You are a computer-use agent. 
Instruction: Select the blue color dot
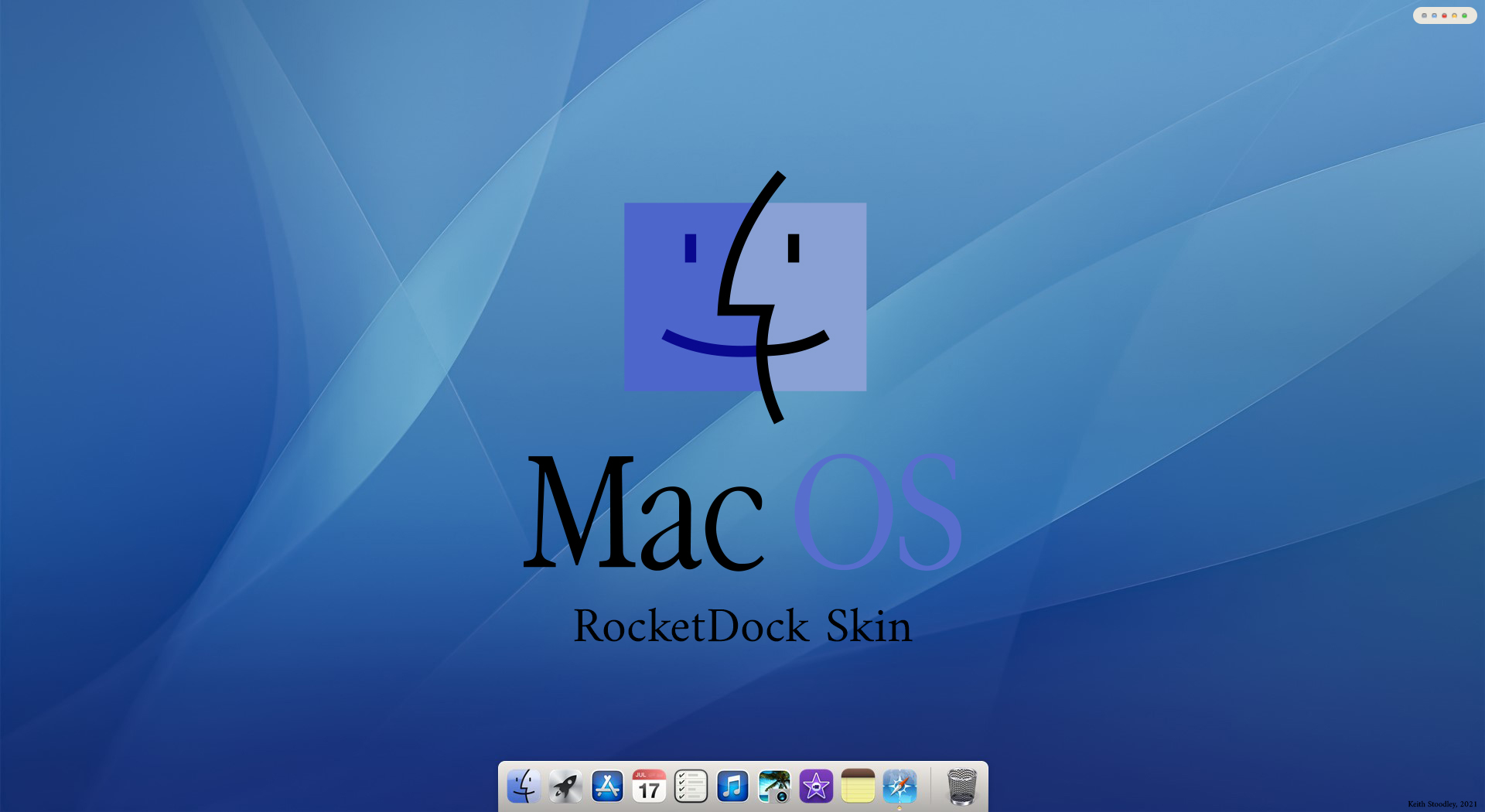(1434, 15)
